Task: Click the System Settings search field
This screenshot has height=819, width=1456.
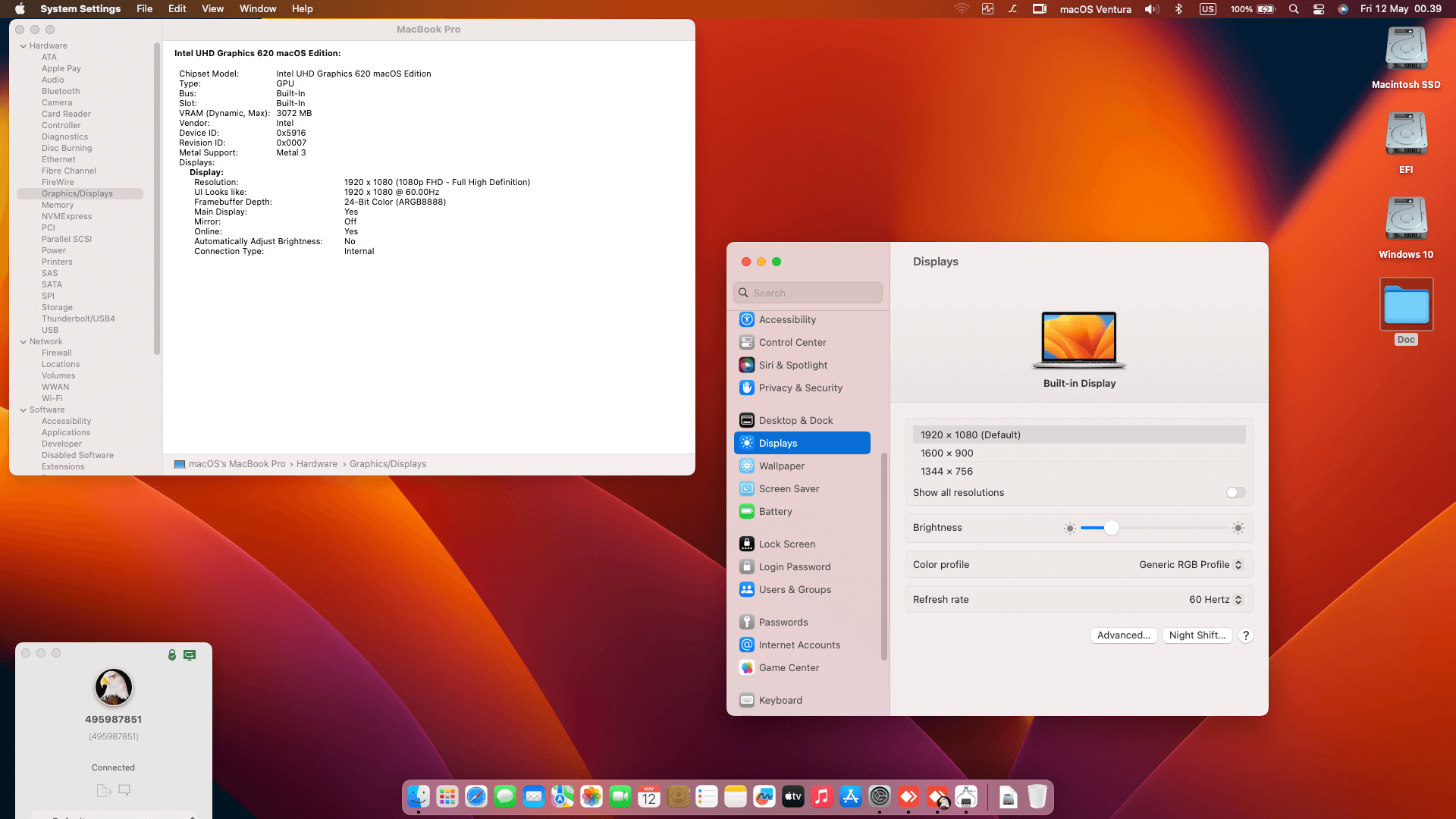Action: pyautogui.click(x=808, y=293)
